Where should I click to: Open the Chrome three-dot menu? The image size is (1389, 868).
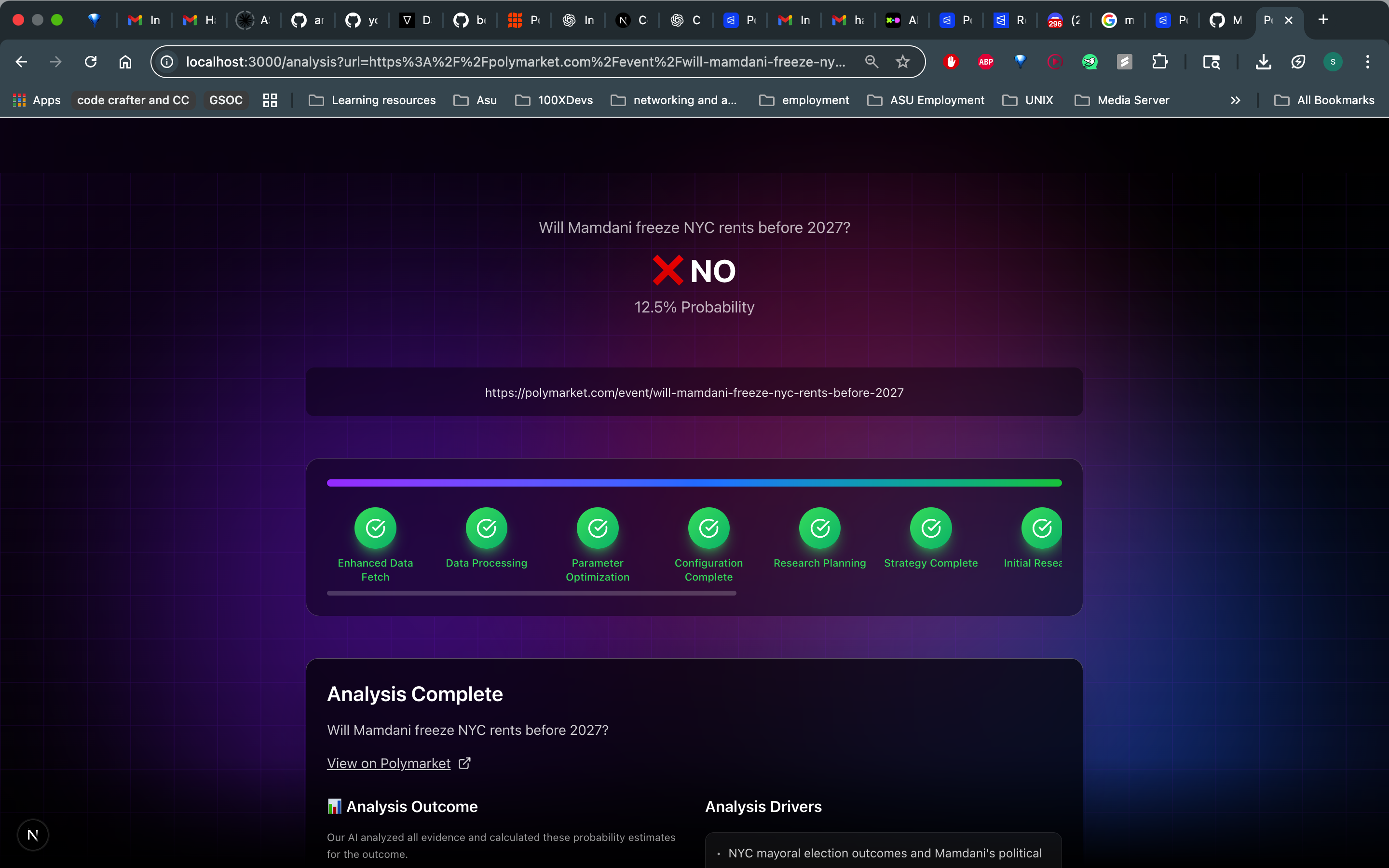(1368, 61)
